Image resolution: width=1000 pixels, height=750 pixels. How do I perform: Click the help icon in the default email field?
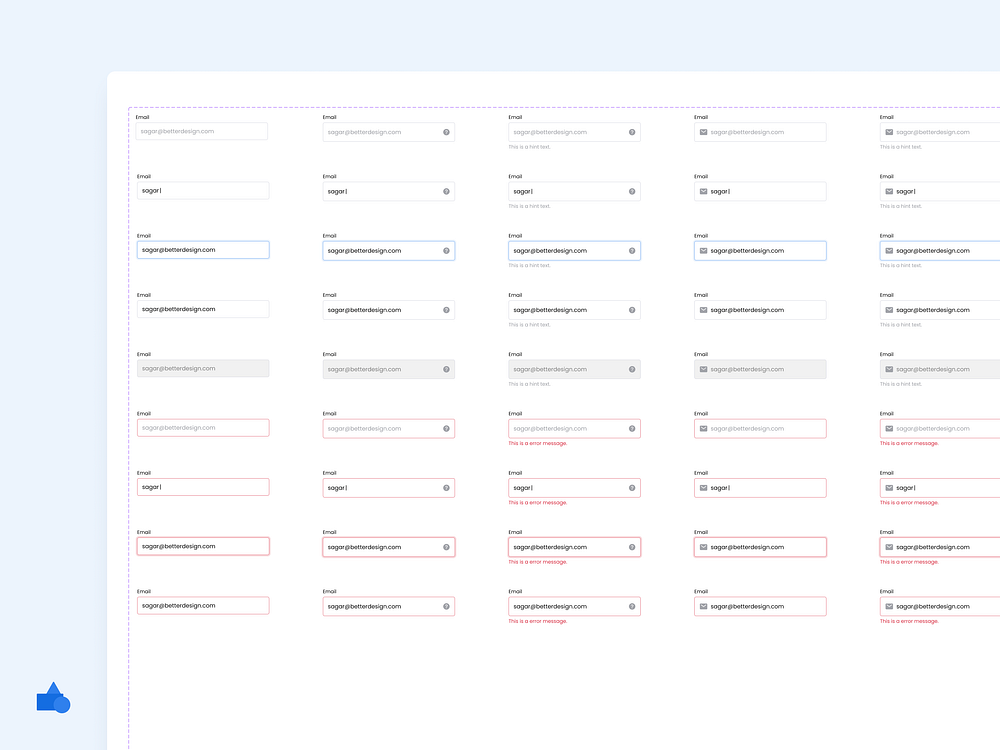coord(446,131)
